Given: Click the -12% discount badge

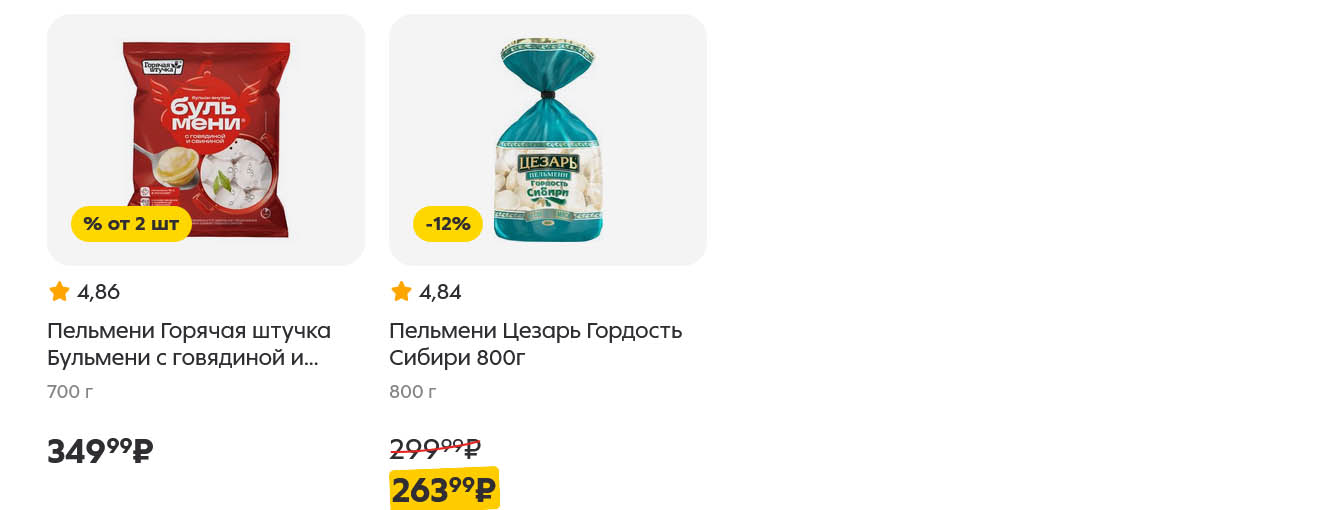Looking at the screenshot, I should (448, 224).
